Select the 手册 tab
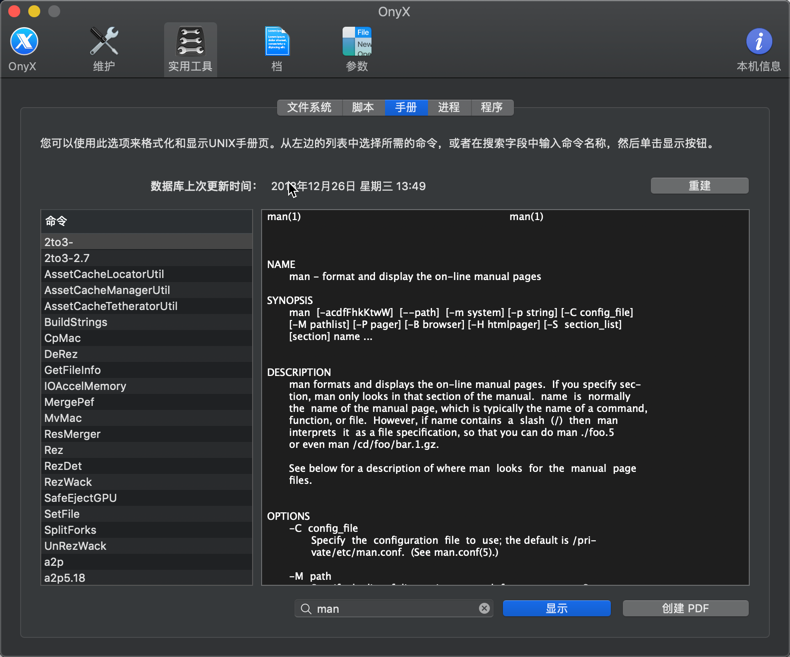Screen dimensions: 790x657 [406, 107]
